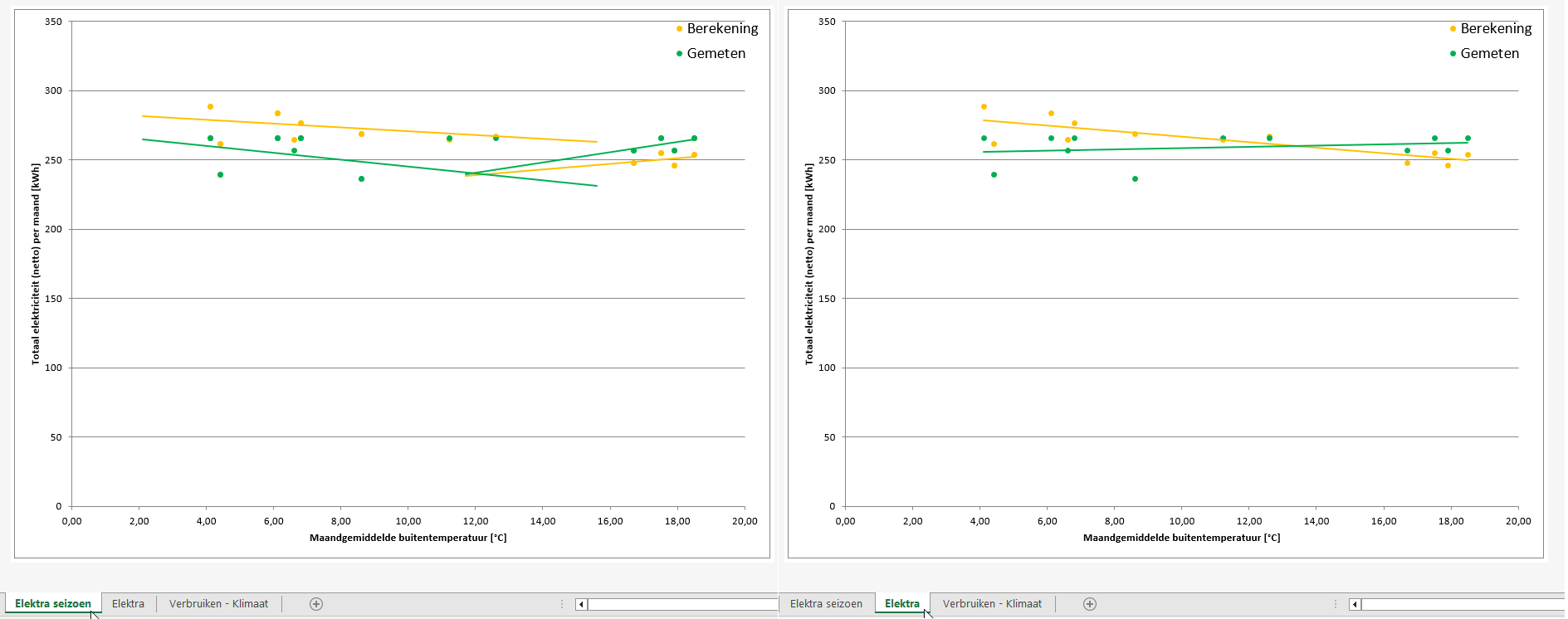
Task: Click scroll-left arrow in left window's scrollbar
Action: [x=581, y=604]
